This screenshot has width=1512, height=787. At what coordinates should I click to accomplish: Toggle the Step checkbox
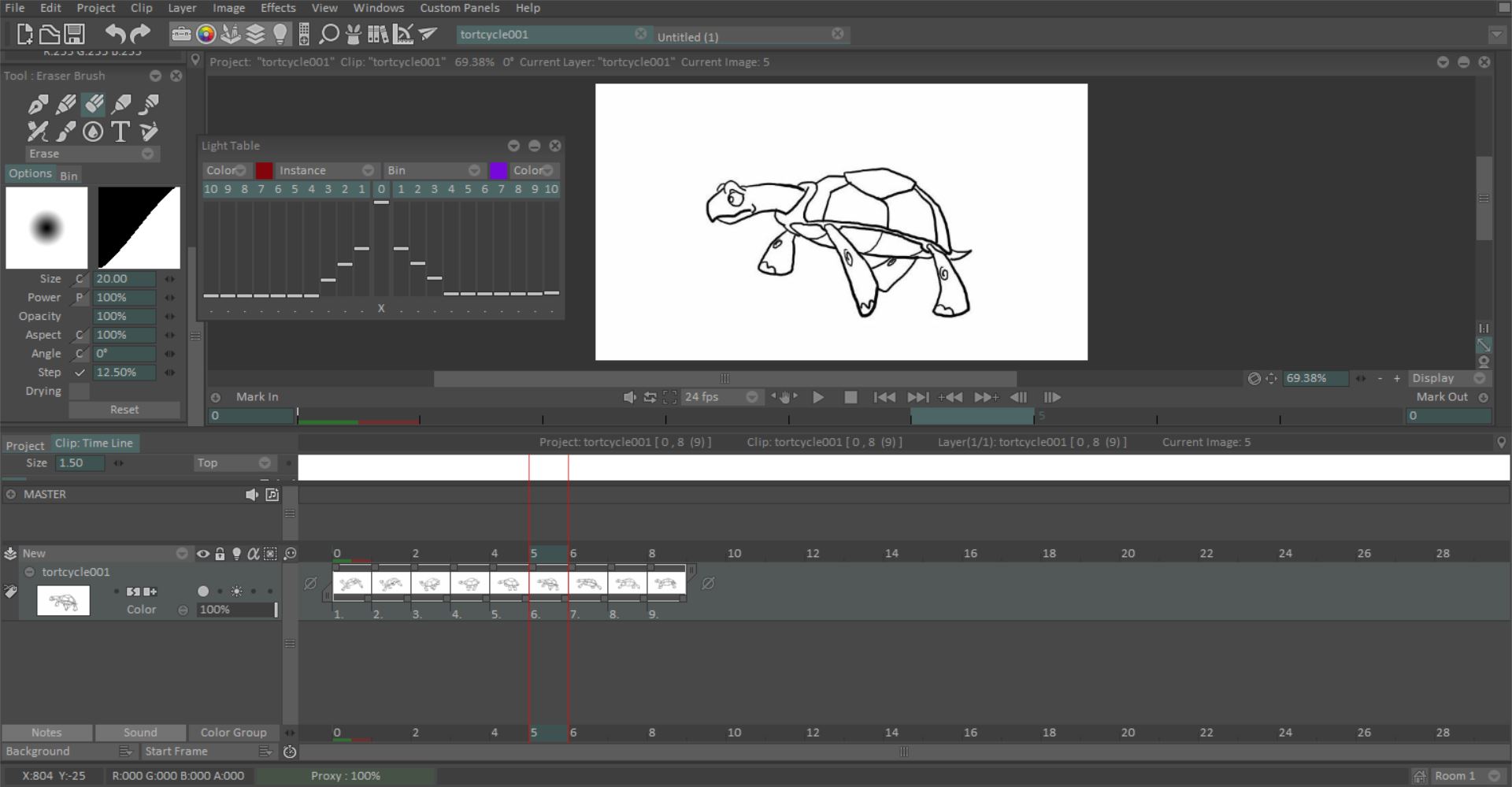click(x=80, y=373)
